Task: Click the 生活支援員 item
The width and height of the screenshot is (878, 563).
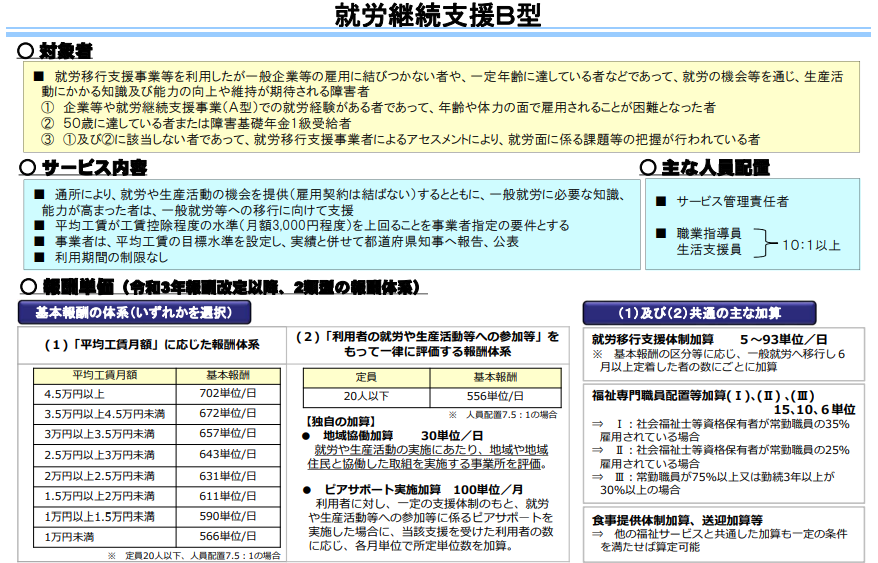Action: [708, 249]
